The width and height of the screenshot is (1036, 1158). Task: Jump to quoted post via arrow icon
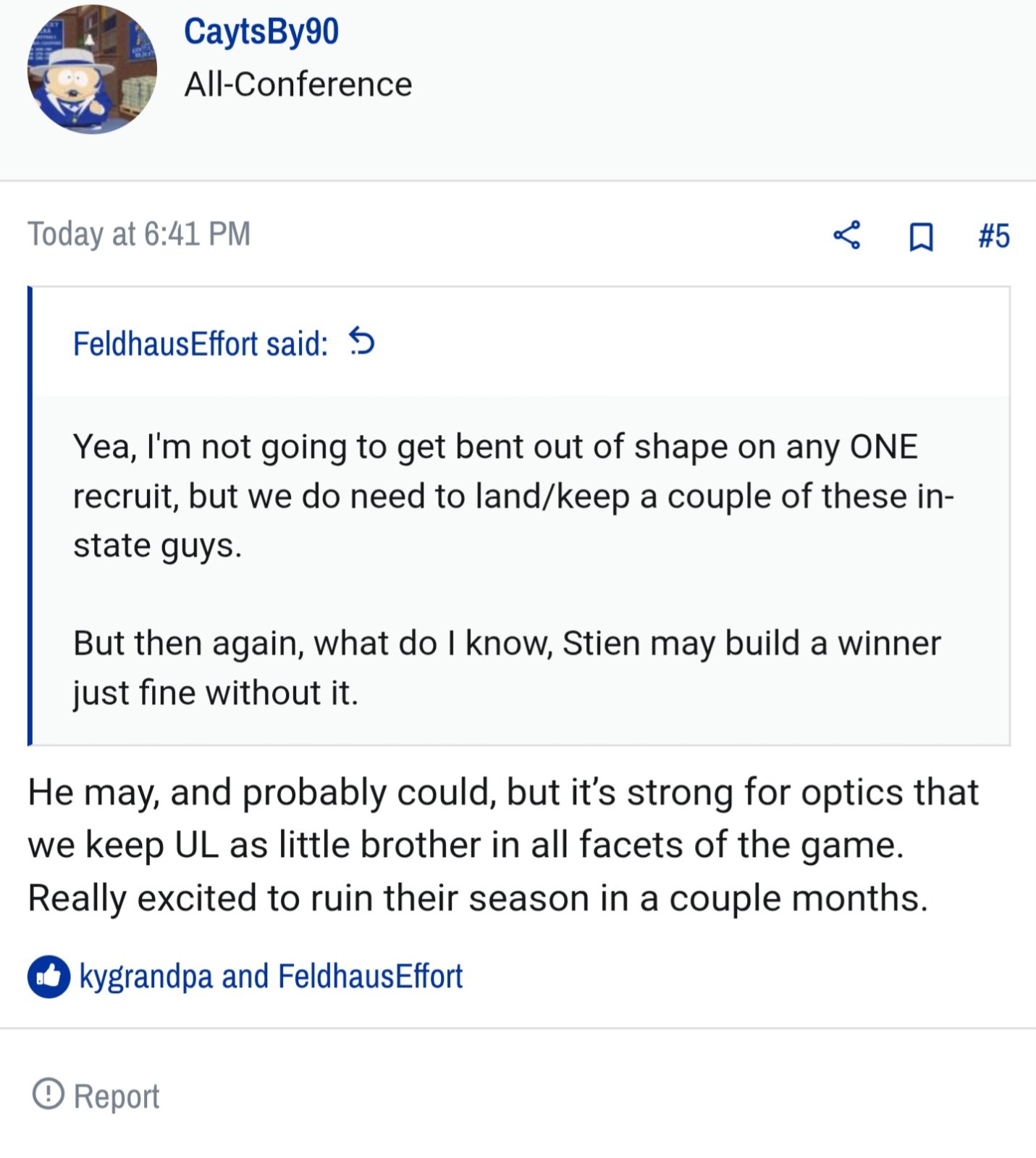point(361,341)
